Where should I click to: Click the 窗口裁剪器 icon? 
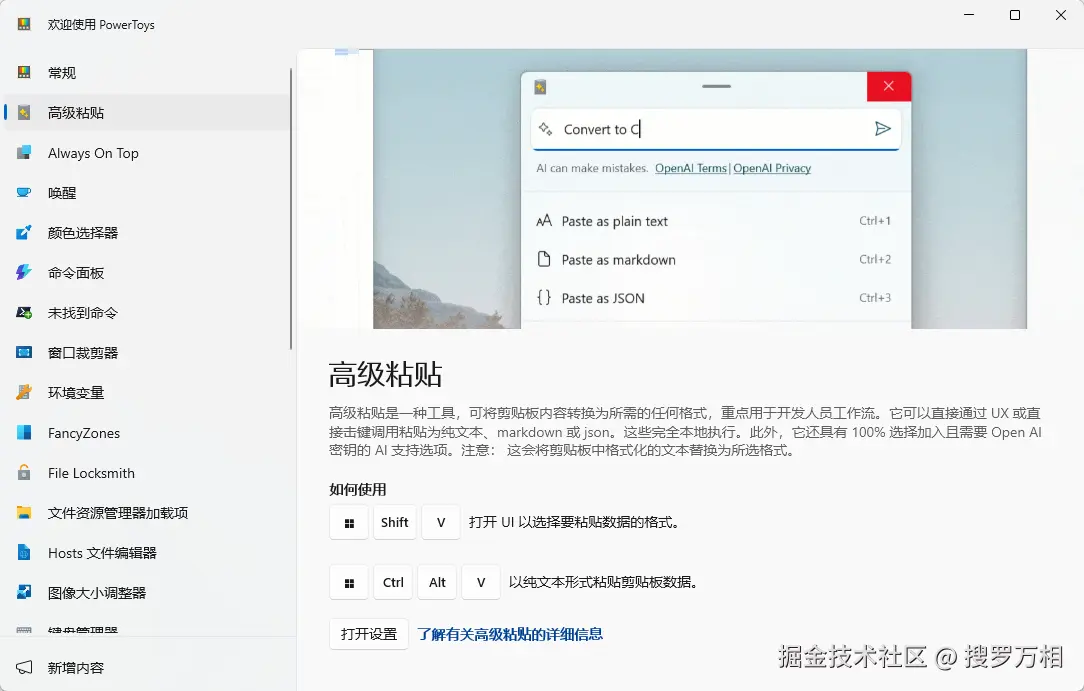click(x=24, y=353)
